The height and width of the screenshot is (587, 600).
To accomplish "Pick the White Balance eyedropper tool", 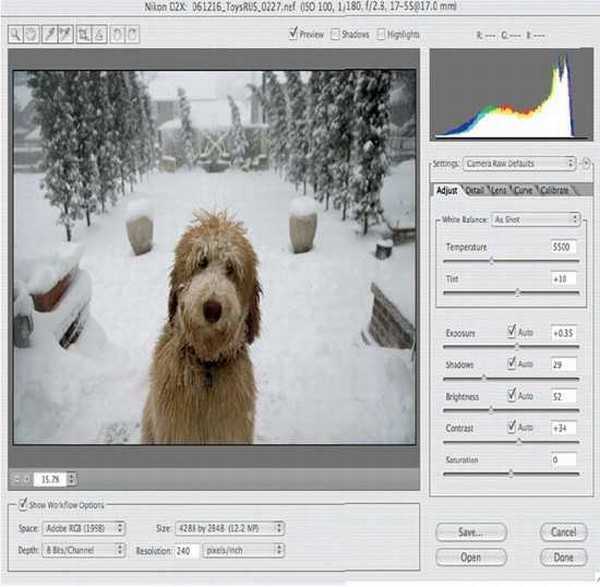I will (x=50, y=34).
